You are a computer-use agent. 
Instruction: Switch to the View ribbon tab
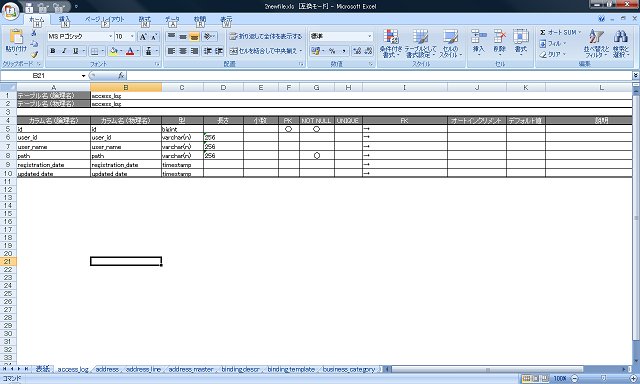(x=226, y=20)
